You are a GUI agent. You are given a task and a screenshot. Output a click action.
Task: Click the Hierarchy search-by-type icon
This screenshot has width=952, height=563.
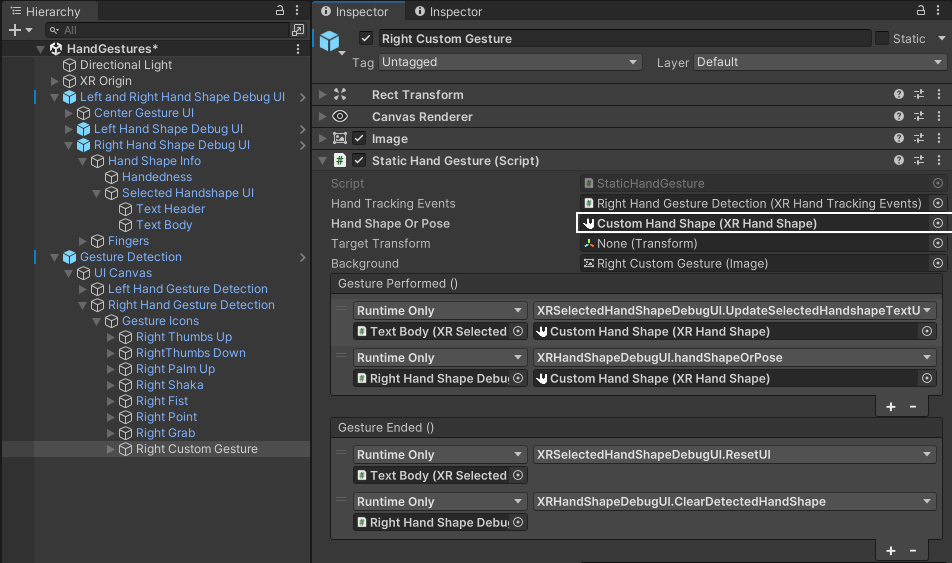297,31
